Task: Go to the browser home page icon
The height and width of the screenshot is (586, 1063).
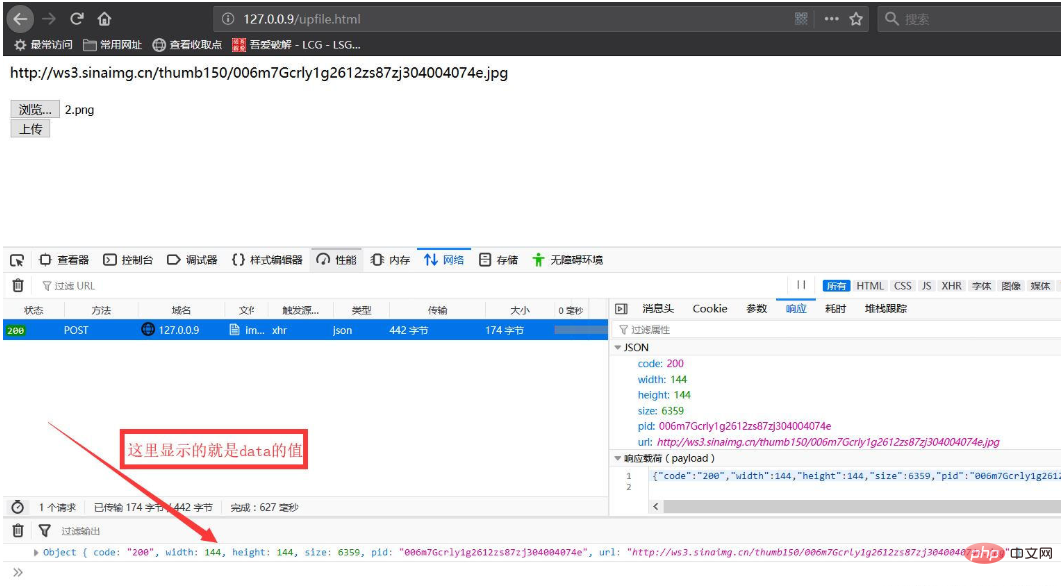Action: (104, 19)
